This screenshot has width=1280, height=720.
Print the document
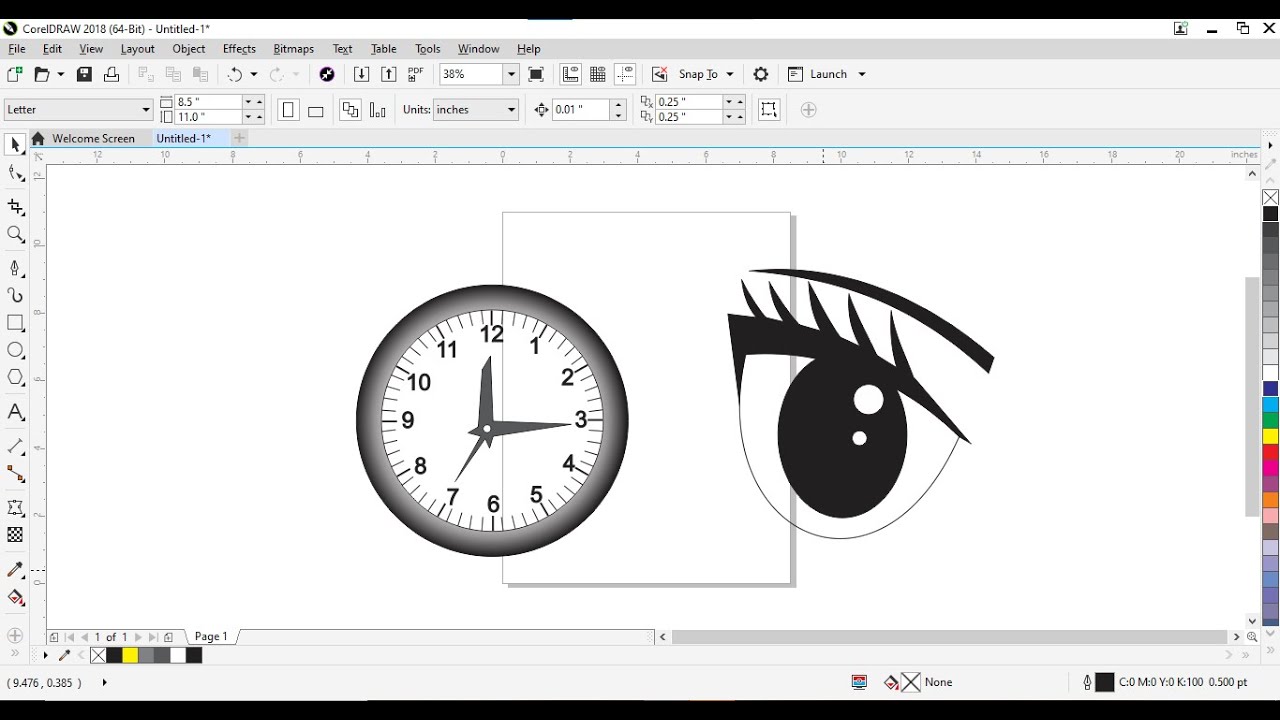pyautogui.click(x=112, y=74)
